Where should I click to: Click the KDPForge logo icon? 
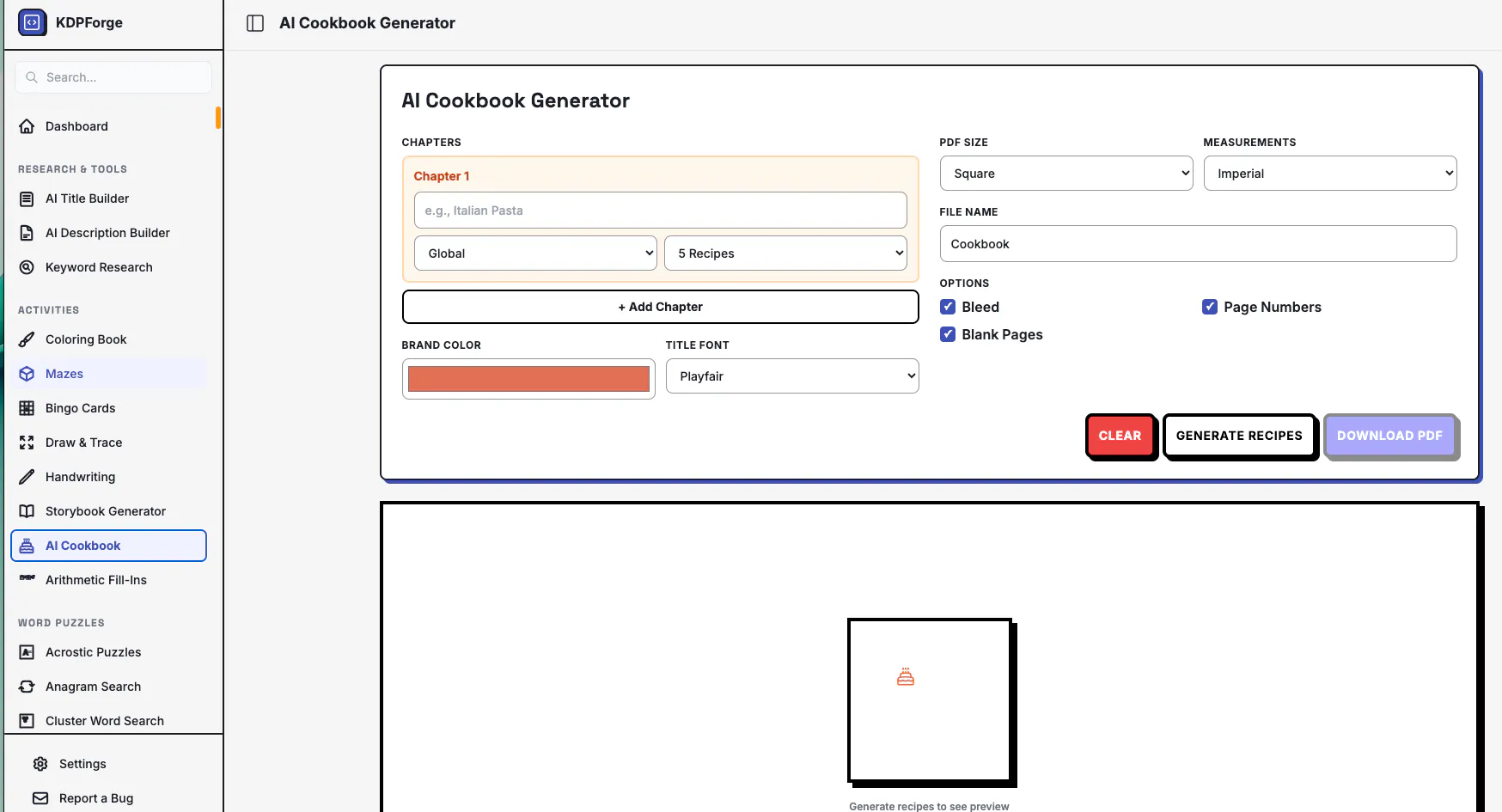pyautogui.click(x=32, y=22)
